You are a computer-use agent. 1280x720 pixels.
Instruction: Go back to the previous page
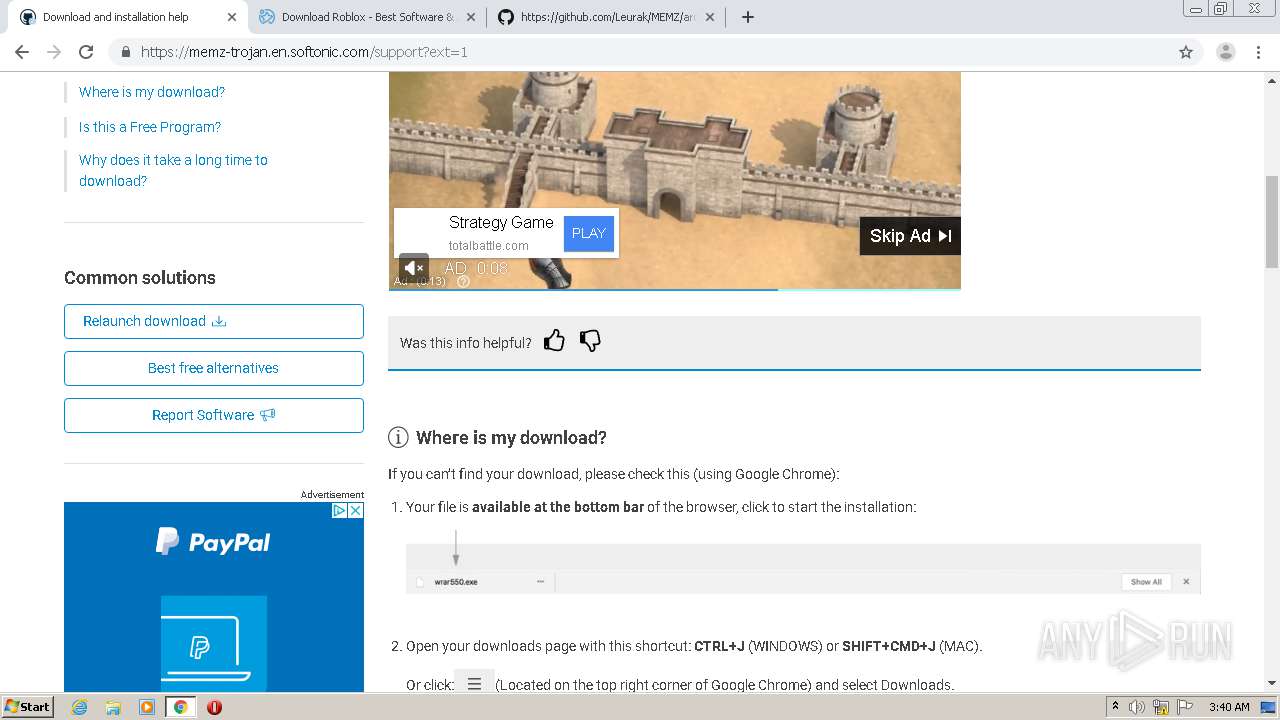point(22,52)
